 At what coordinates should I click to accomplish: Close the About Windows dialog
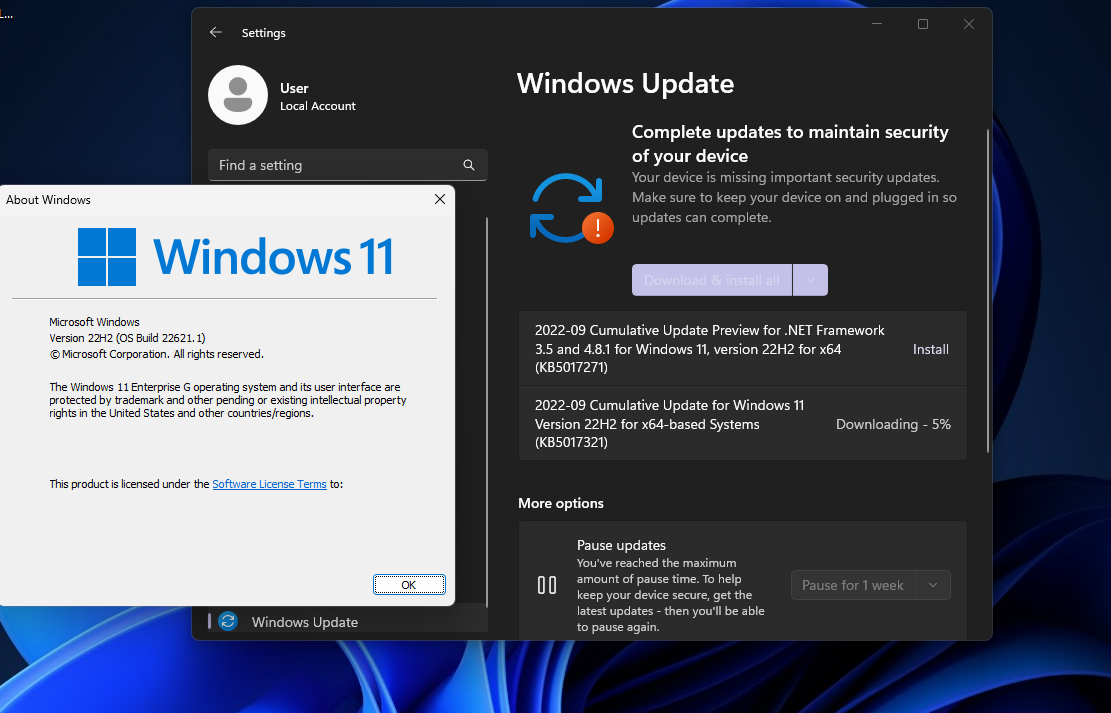tap(440, 199)
